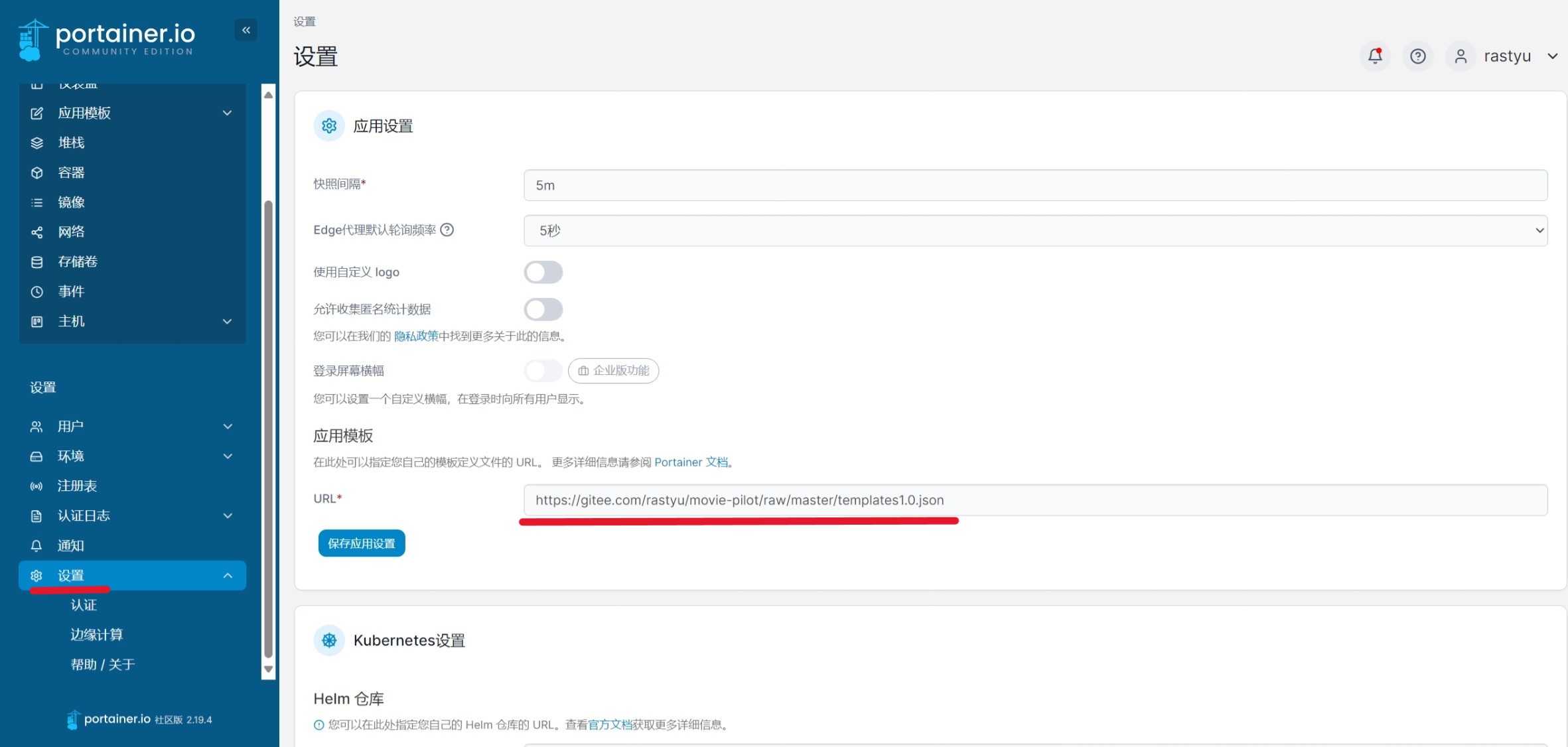Open the 隐私政策 link
The image size is (1568, 747).
point(416,336)
